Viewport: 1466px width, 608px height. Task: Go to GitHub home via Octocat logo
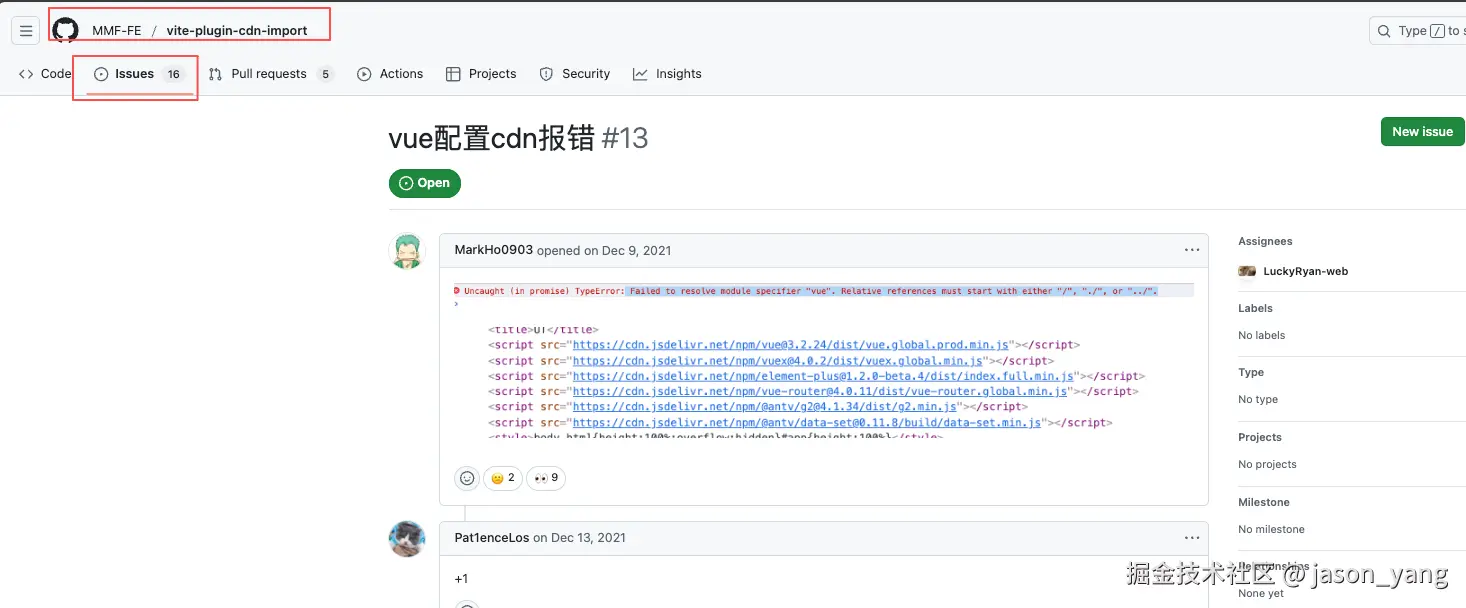[66, 30]
